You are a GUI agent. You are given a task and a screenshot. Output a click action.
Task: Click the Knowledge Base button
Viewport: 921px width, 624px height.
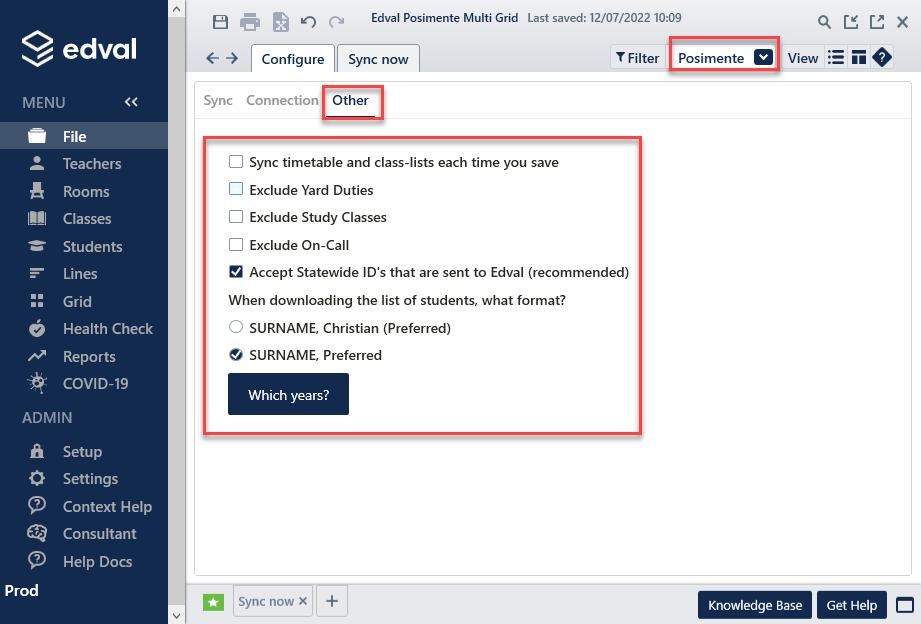click(x=755, y=605)
